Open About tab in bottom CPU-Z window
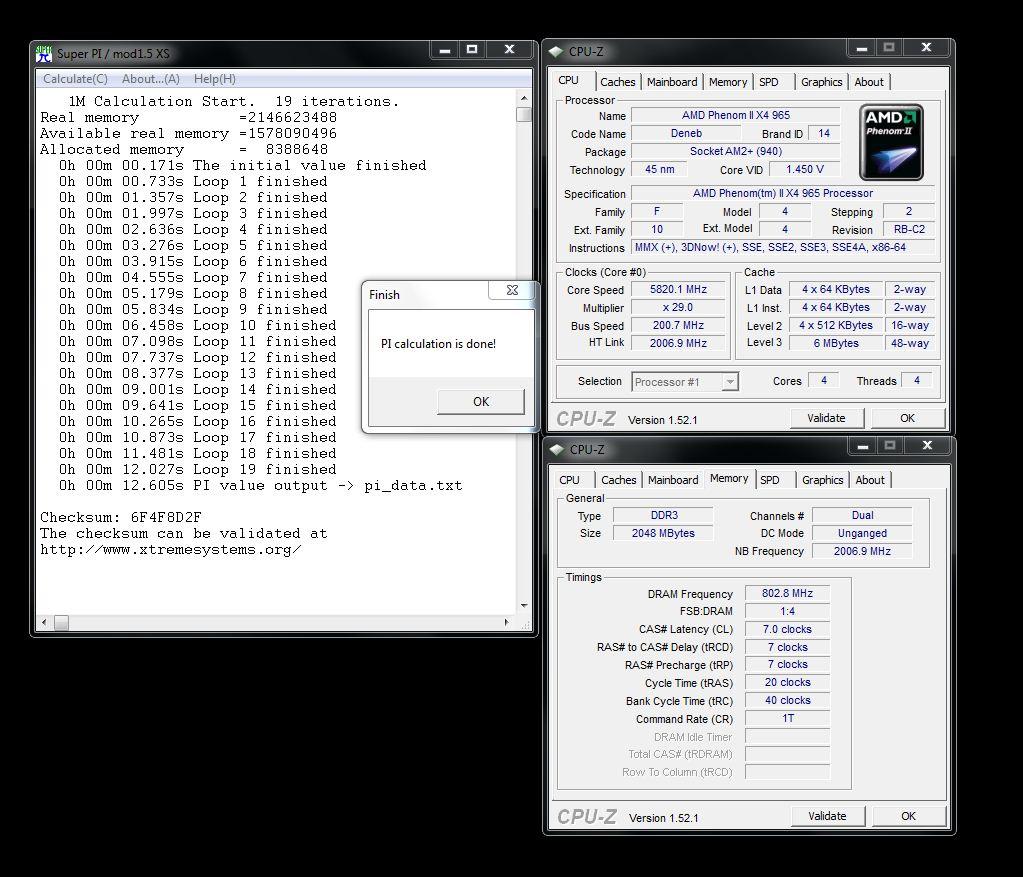Image resolution: width=1023 pixels, height=877 pixels. click(870, 480)
